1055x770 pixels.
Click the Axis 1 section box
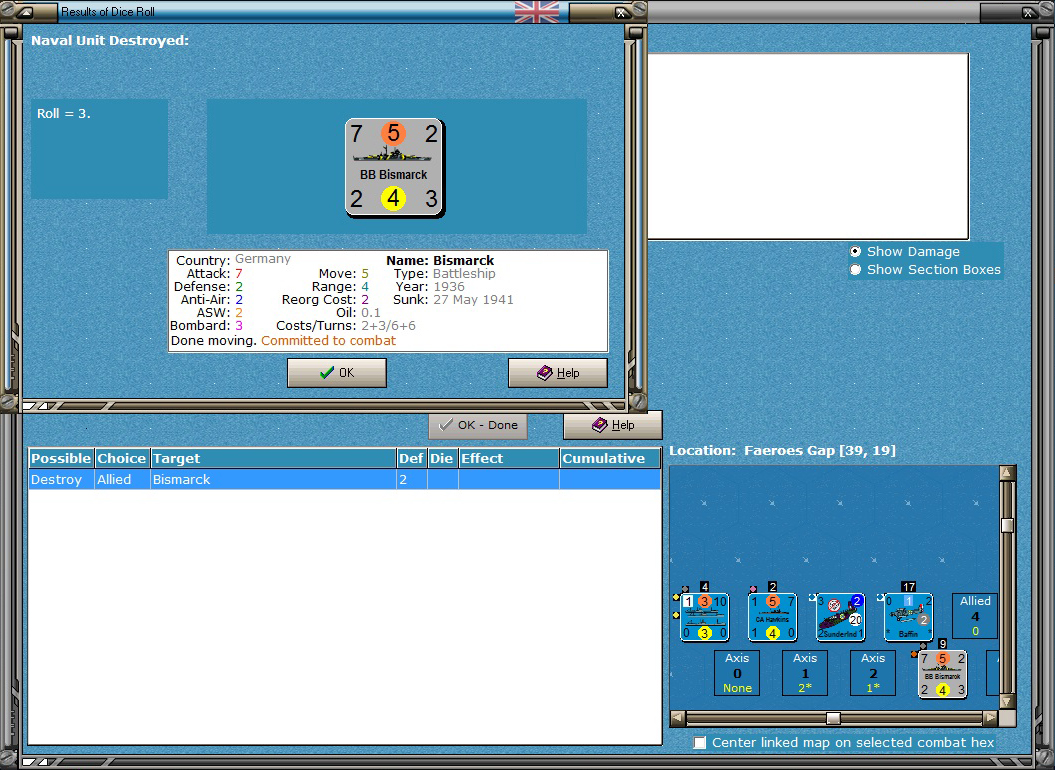pyautogui.click(x=805, y=673)
